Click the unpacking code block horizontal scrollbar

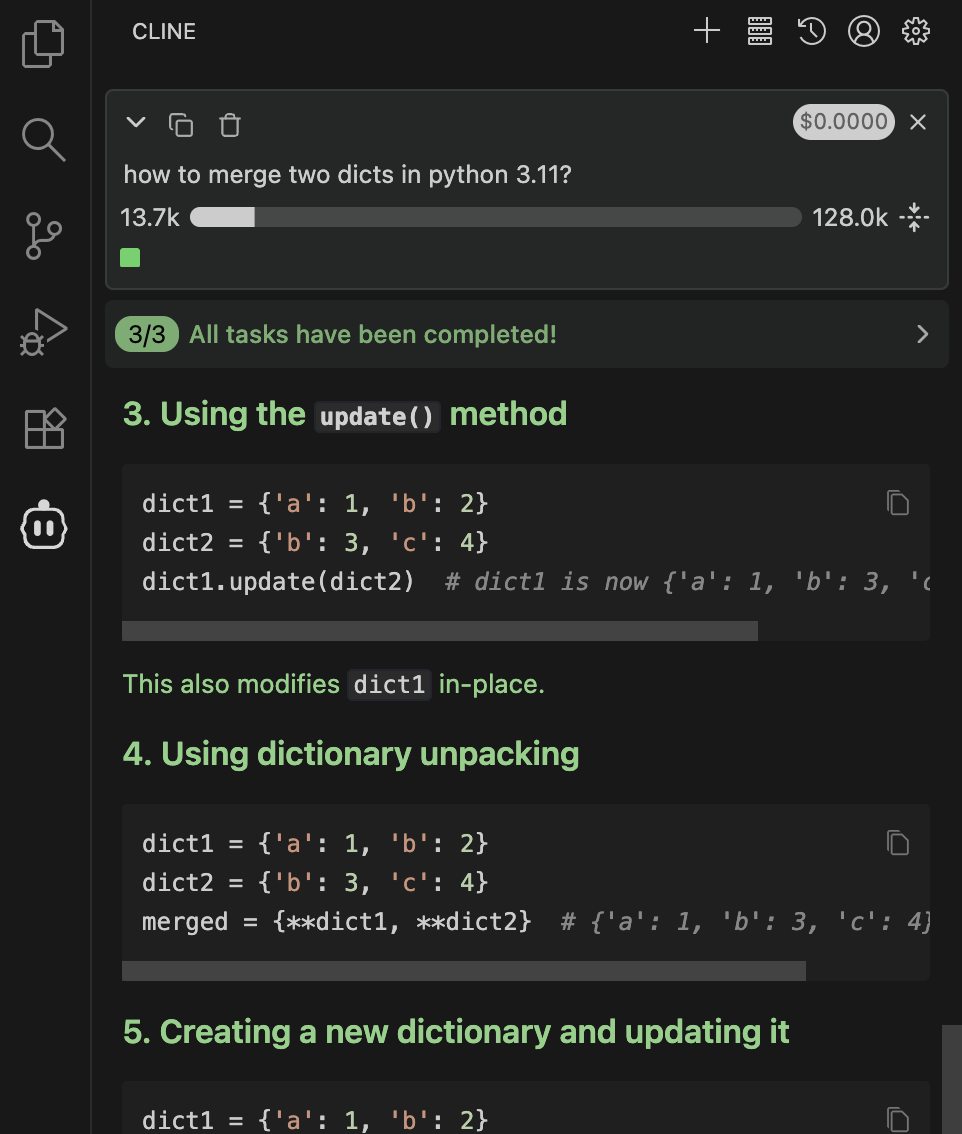point(464,971)
